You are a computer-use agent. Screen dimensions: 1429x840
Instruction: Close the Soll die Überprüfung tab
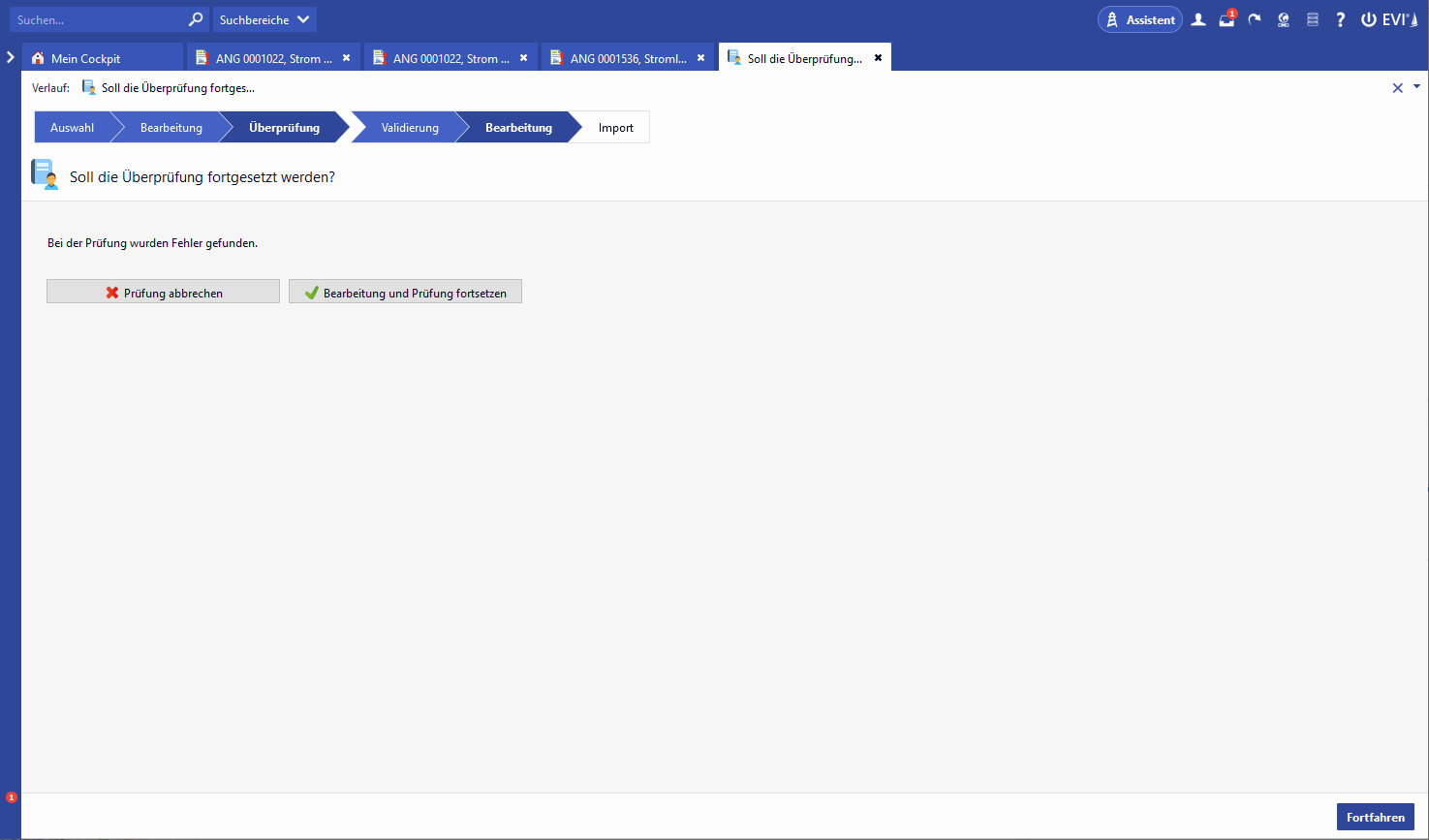click(878, 58)
